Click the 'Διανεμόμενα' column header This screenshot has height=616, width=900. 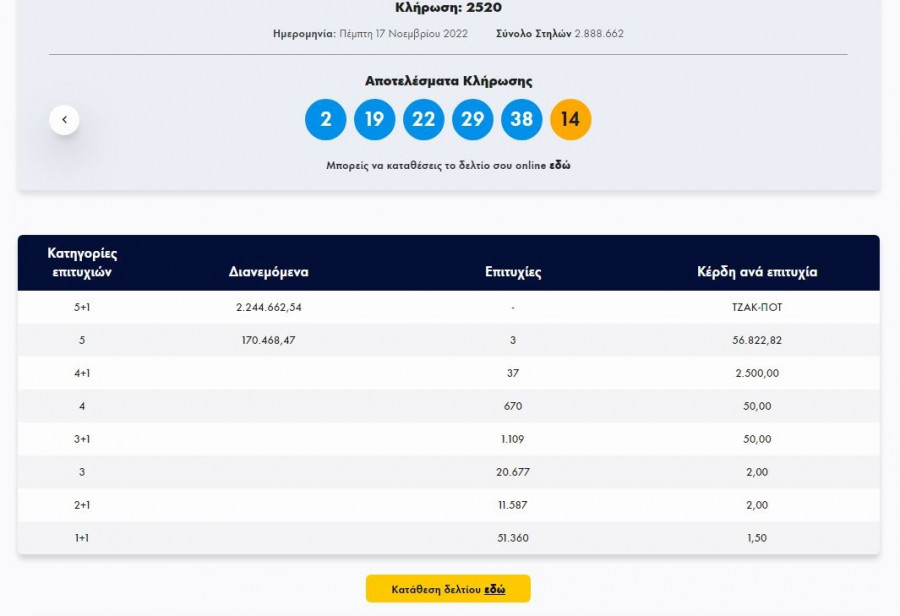pos(268,272)
